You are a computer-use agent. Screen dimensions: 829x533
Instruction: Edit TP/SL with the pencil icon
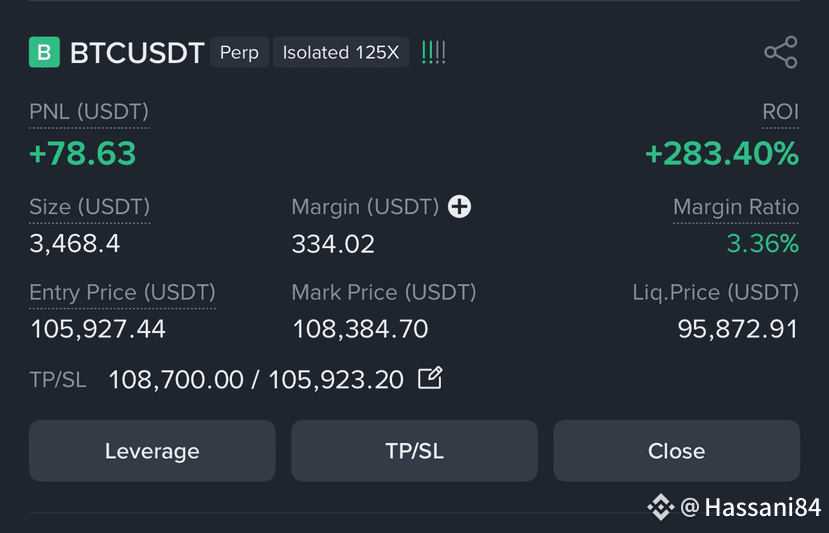(x=430, y=378)
